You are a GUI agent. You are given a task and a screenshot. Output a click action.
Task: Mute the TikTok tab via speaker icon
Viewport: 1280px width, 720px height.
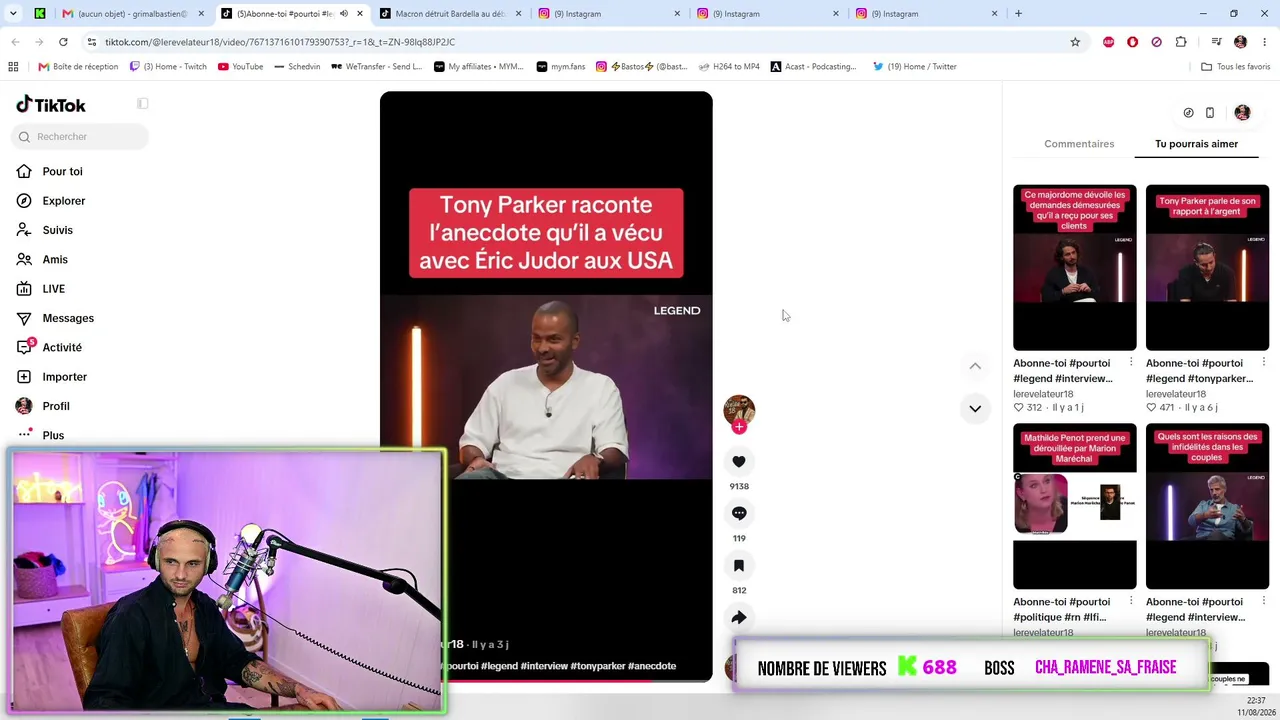coord(344,14)
